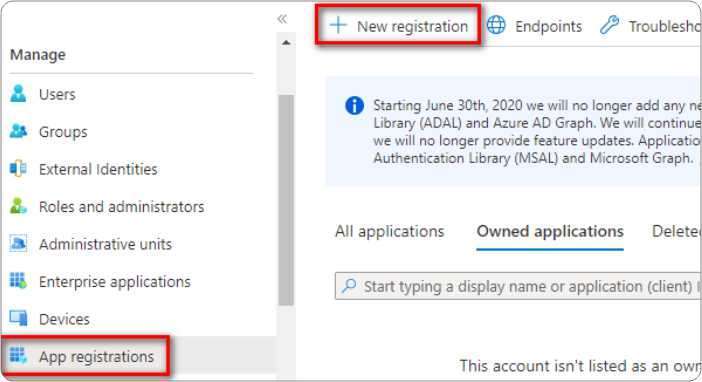702x382 pixels.
Task: Click the External Identities icon
Action: [18, 169]
